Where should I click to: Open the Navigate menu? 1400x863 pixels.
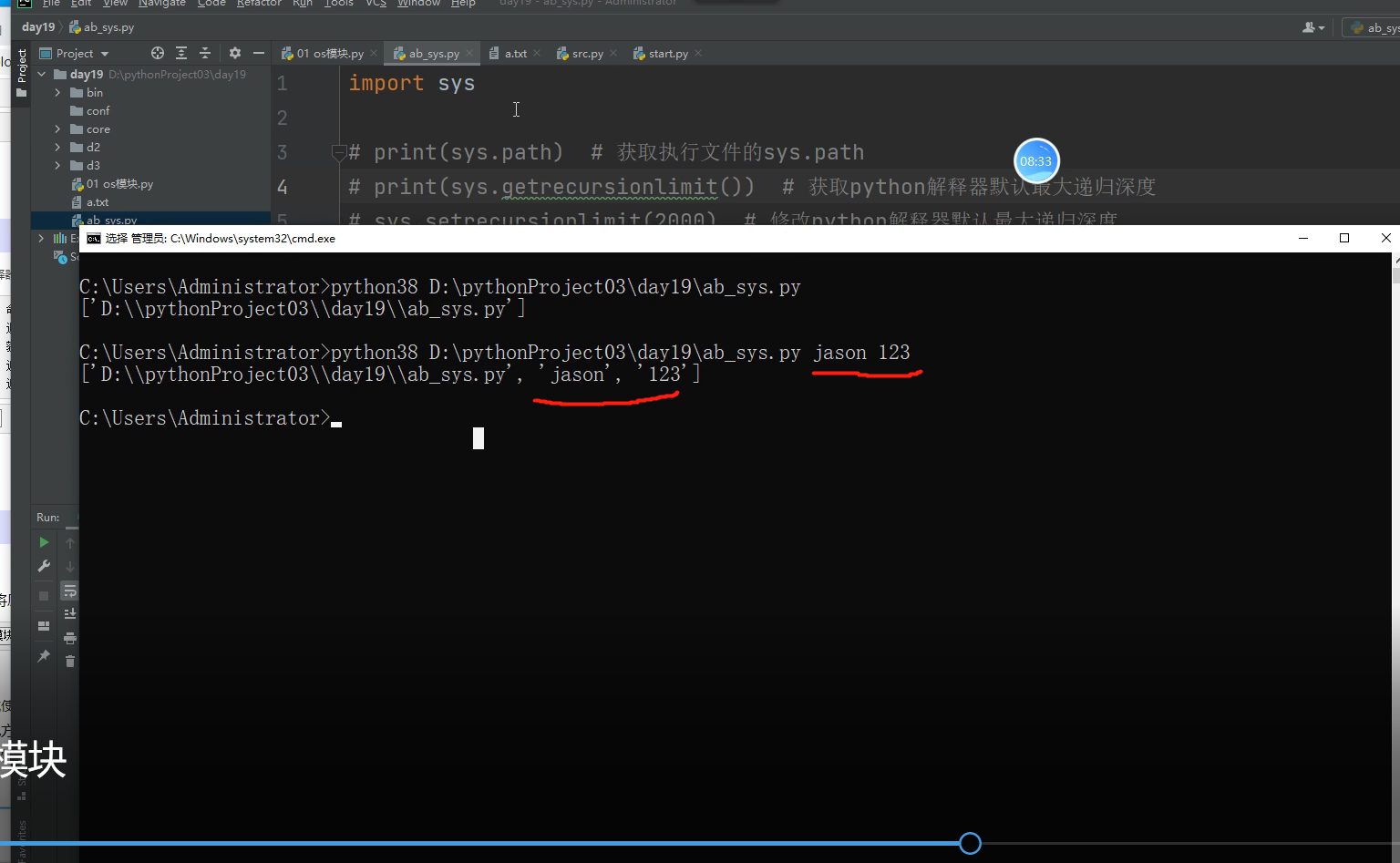click(162, 4)
